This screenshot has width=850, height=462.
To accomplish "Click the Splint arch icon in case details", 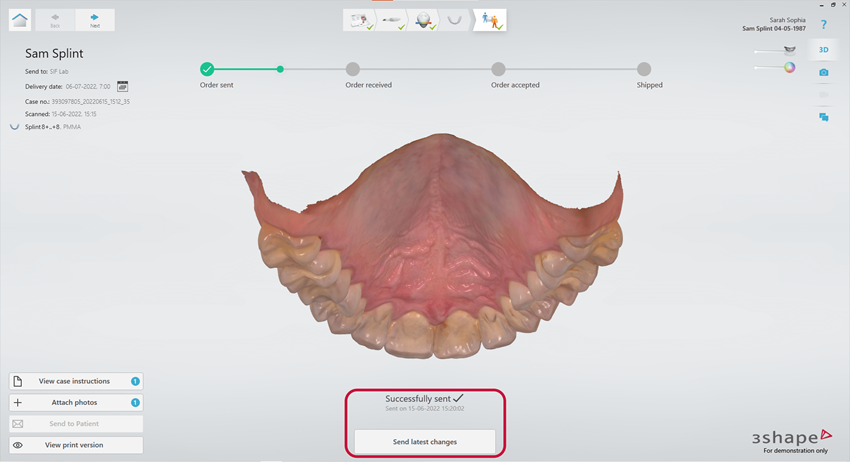I will [15, 128].
